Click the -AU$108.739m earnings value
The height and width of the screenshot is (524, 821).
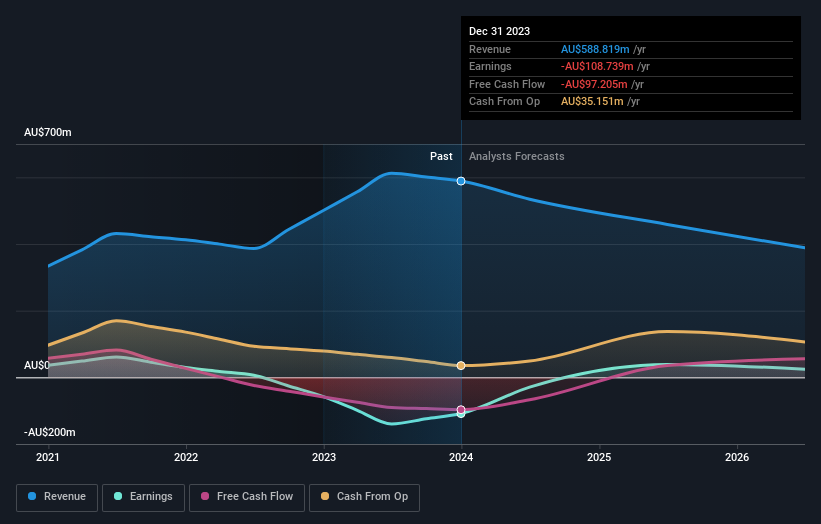[597, 66]
